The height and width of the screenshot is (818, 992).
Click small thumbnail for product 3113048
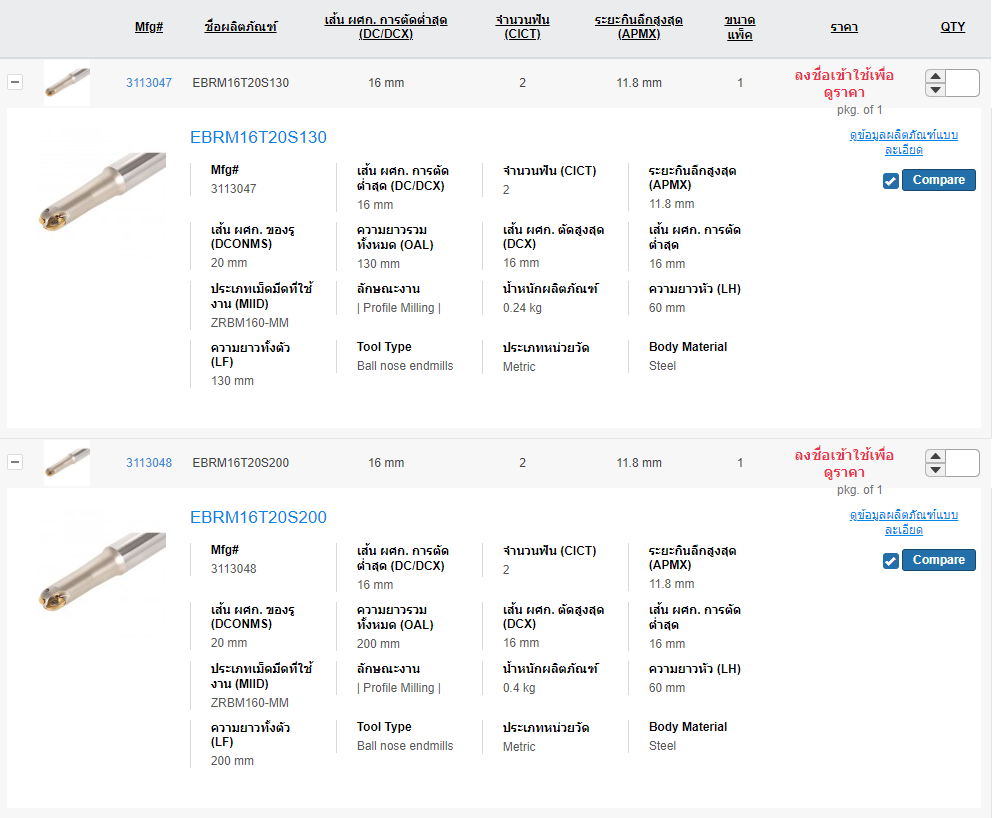click(x=67, y=463)
